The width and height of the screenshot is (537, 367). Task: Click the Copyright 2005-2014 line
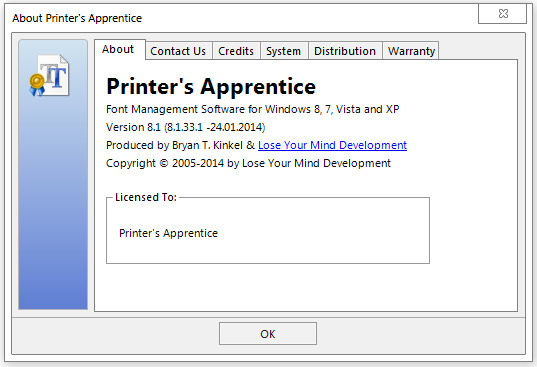click(248, 163)
